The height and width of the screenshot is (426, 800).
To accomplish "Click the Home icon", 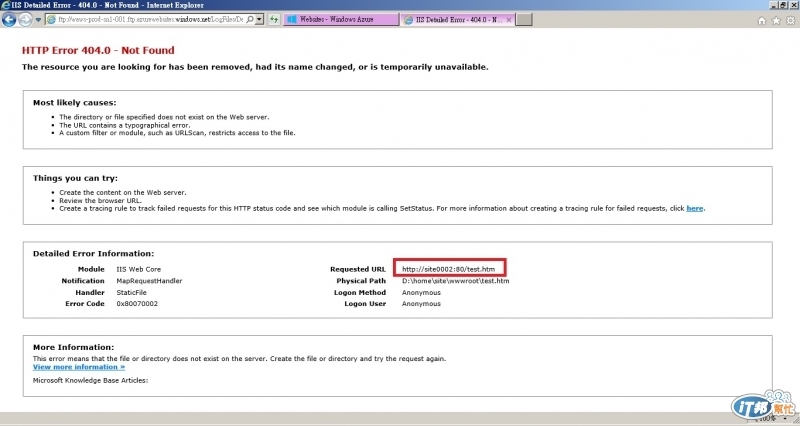I will point(762,20).
